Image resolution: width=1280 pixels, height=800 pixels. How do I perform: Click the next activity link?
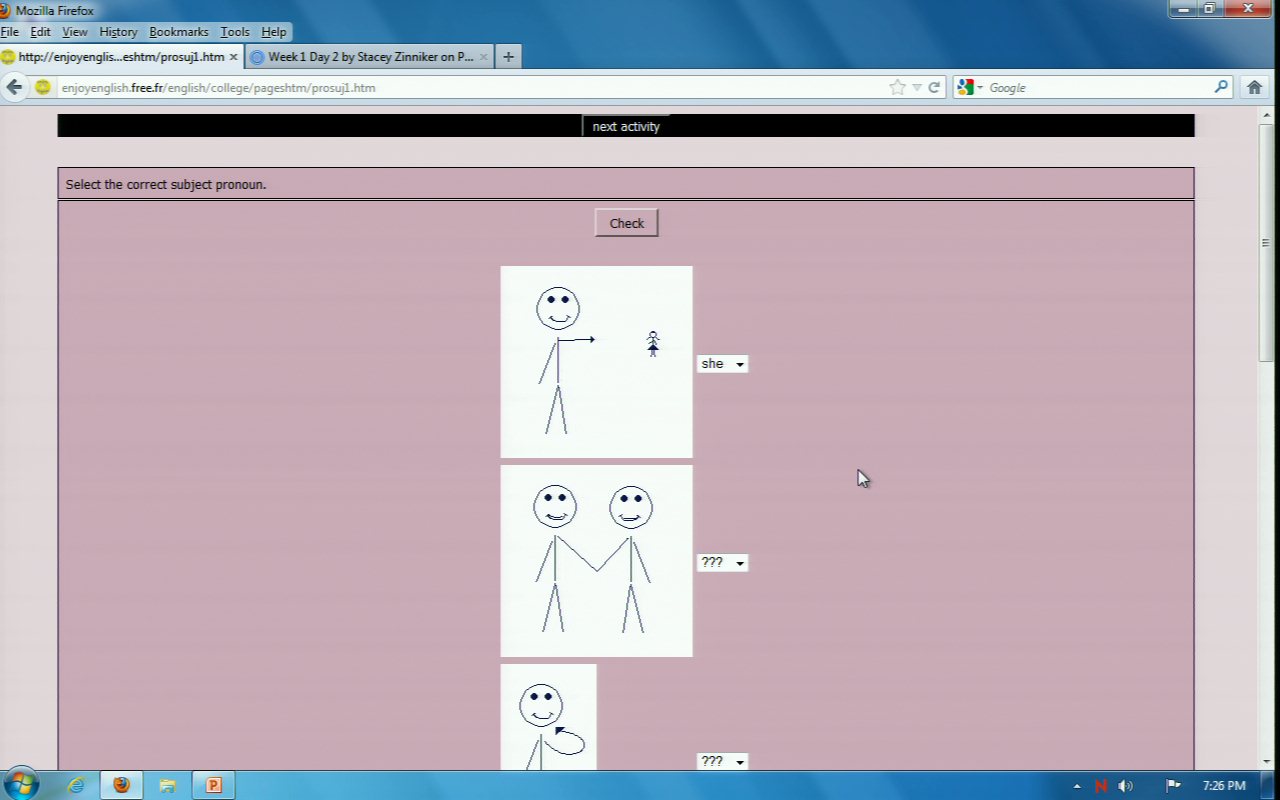tap(626, 127)
